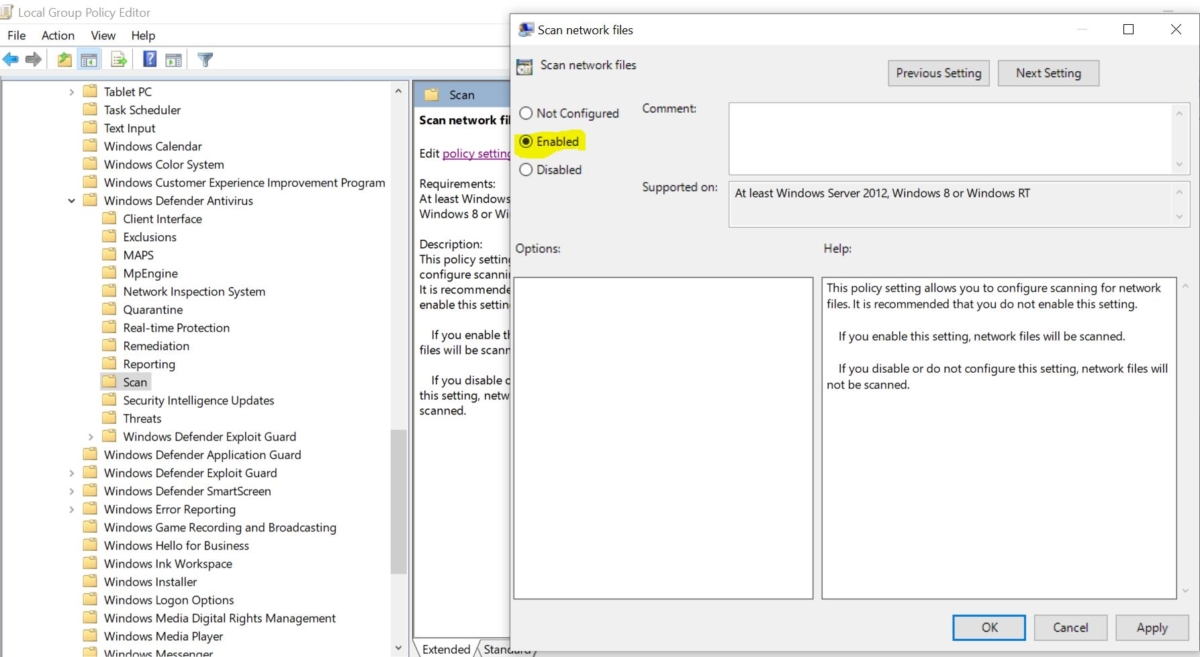The image size is (1200, 657).
Task: Click the Forward navigation arrow
Action: click(33, 59)
